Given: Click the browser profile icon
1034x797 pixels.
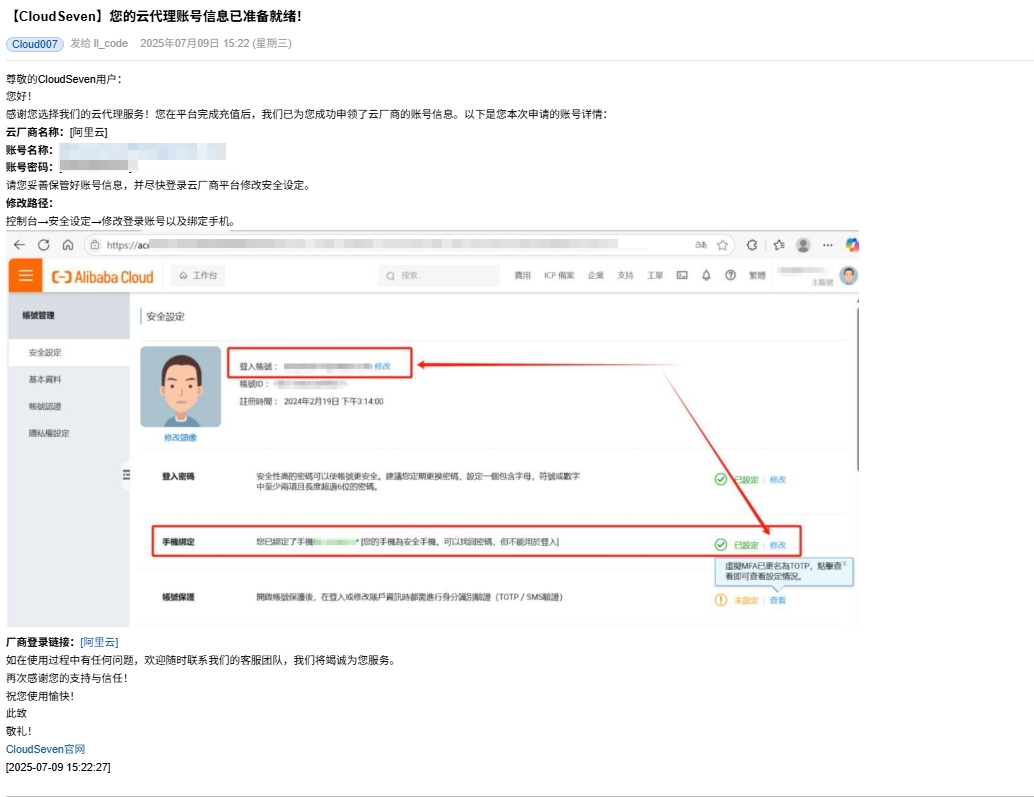Looking at the screenshot, I should [x=803, y=245].
